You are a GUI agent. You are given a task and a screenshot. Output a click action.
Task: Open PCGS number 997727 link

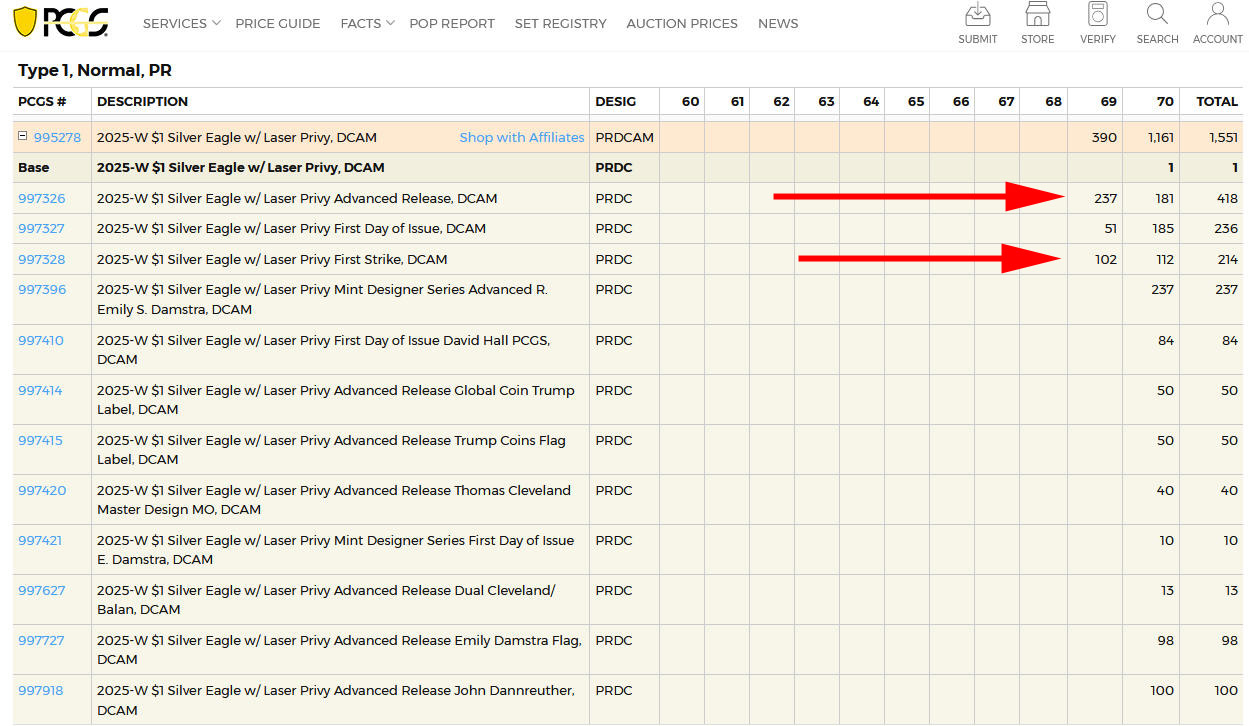41,640
